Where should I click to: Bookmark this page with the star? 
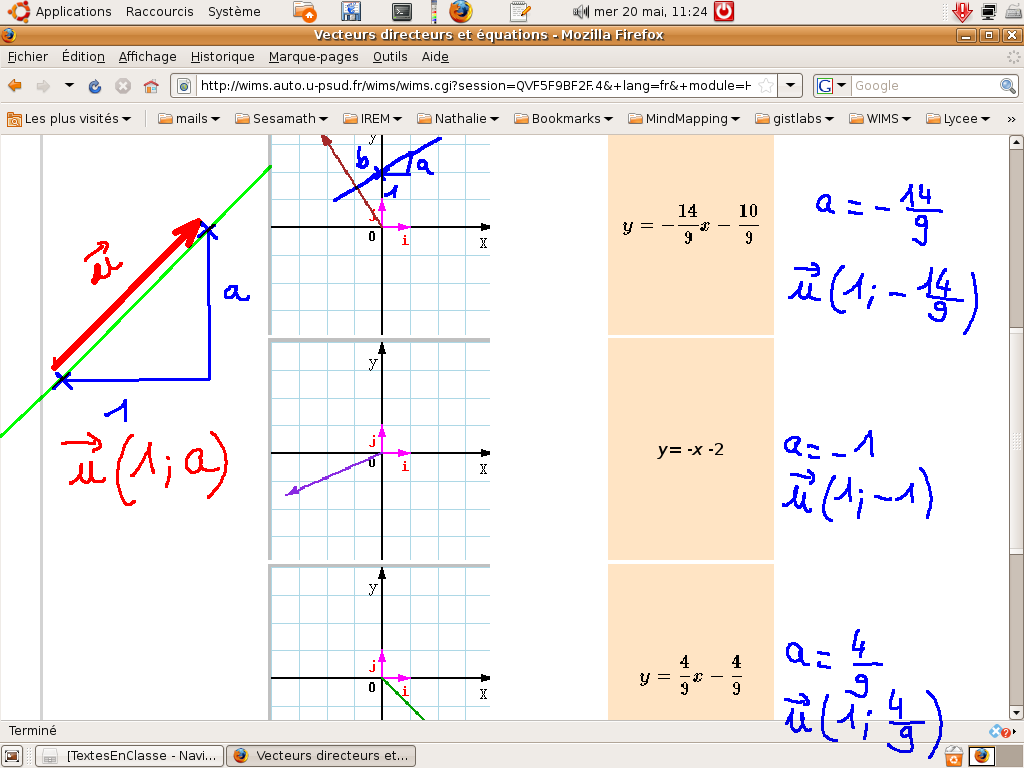pos(765,86)
